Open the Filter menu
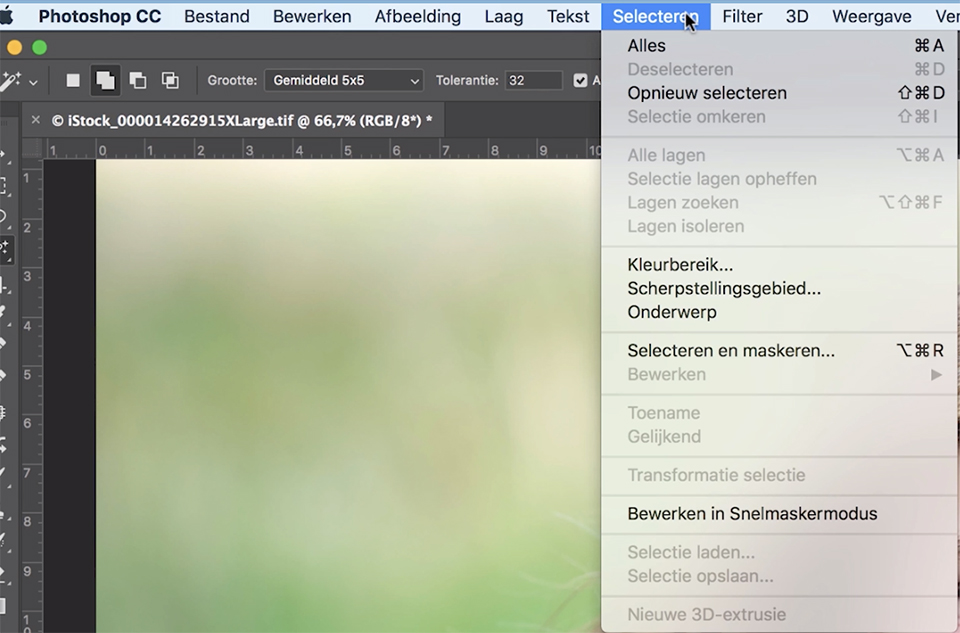This screenshot has height=633, width=960. 742,16
